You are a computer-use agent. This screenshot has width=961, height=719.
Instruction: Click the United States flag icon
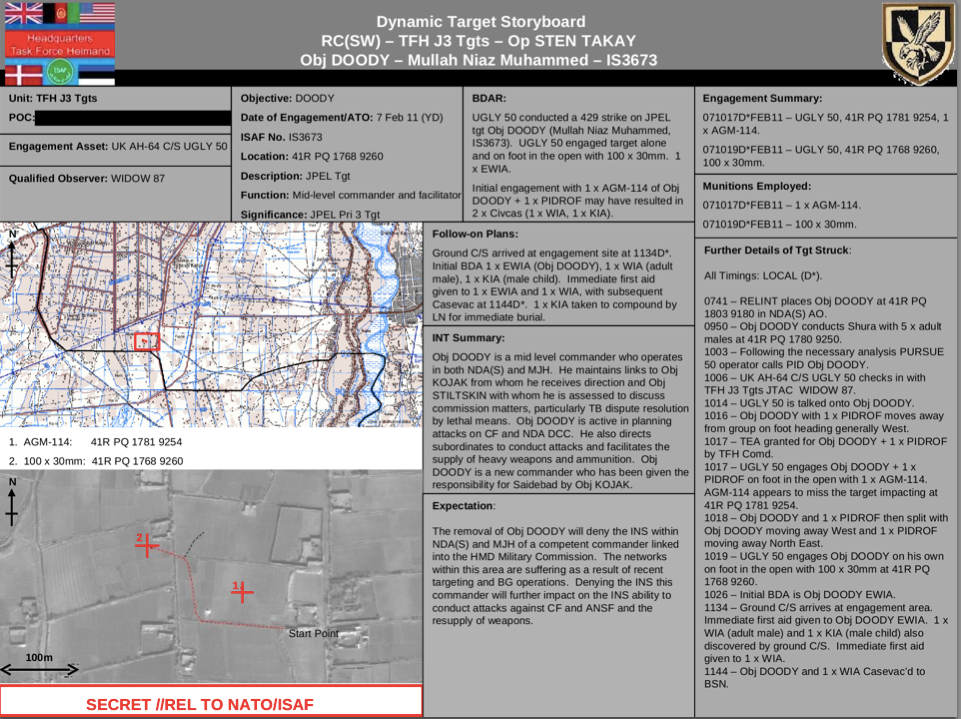click(97, 13)
